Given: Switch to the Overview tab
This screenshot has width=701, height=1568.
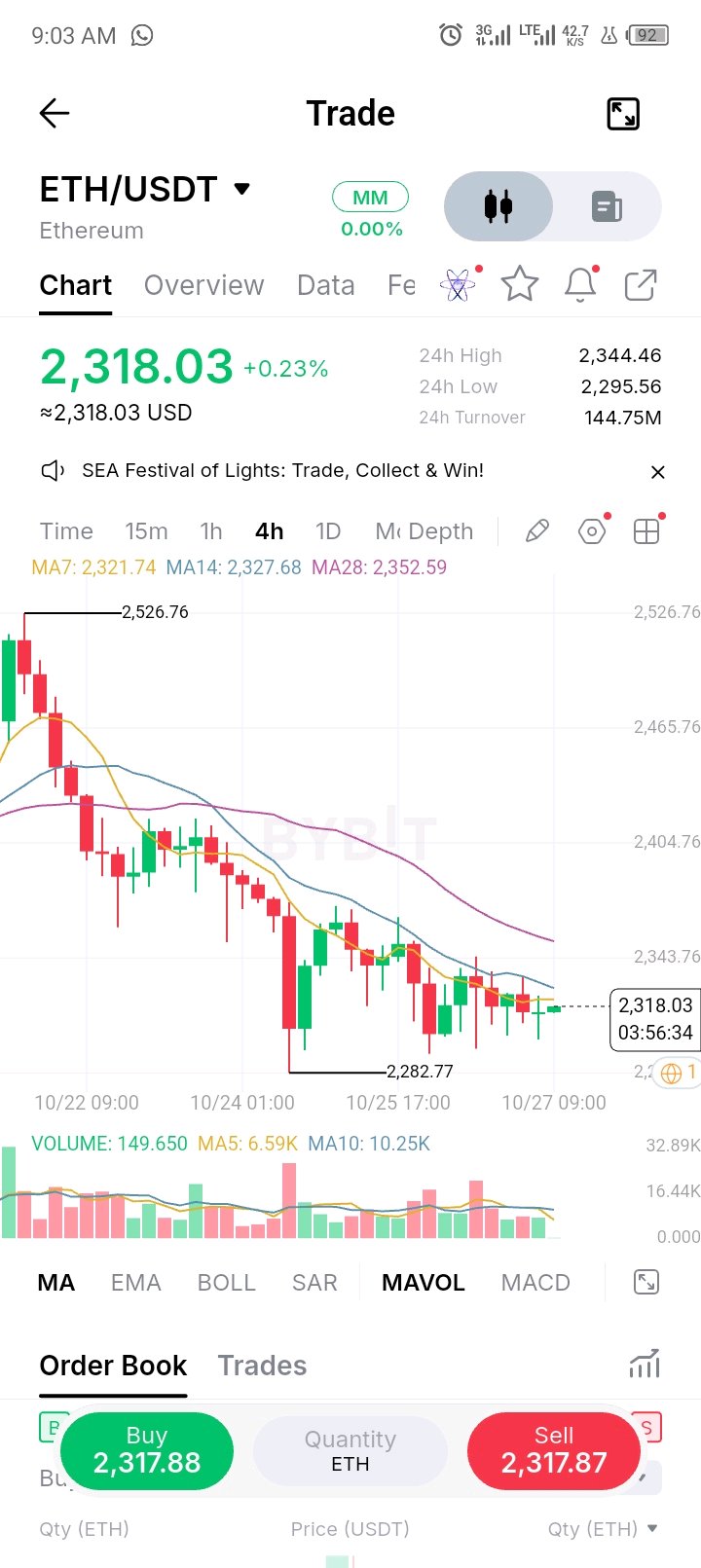Looking at the screenshot, I should 203,285.
